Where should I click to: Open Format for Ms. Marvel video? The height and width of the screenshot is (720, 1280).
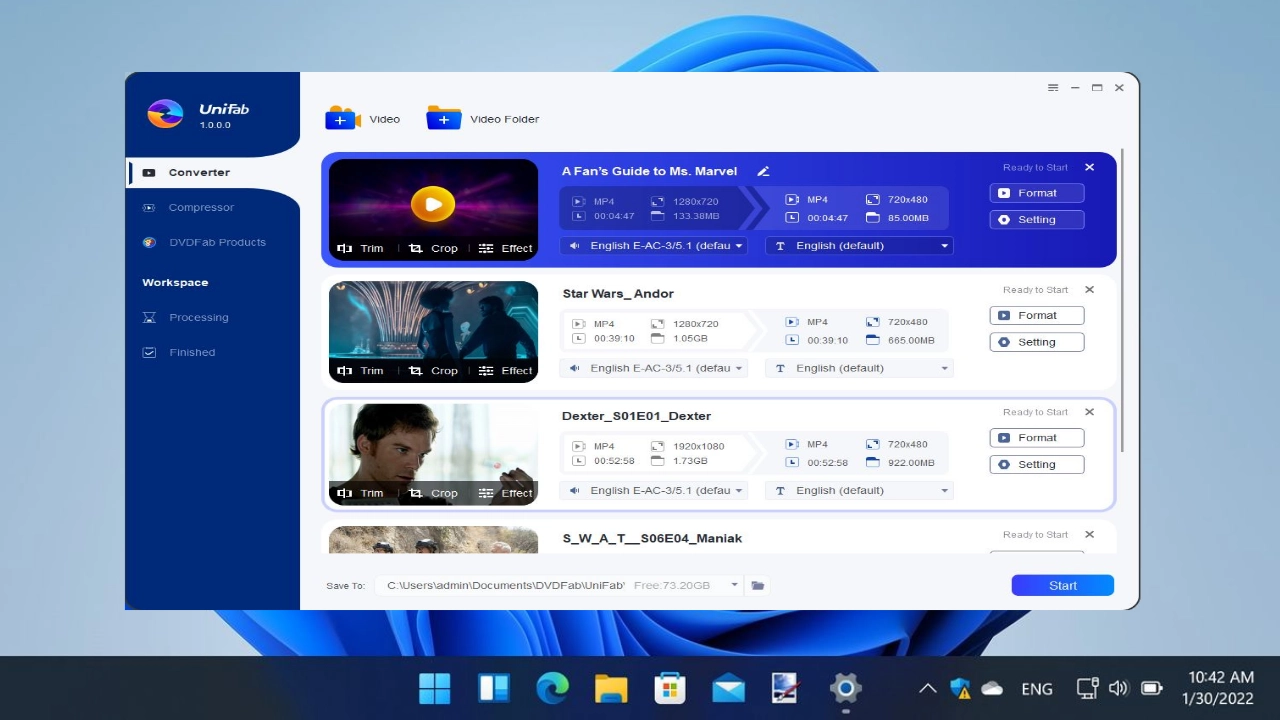(1037, 193)
